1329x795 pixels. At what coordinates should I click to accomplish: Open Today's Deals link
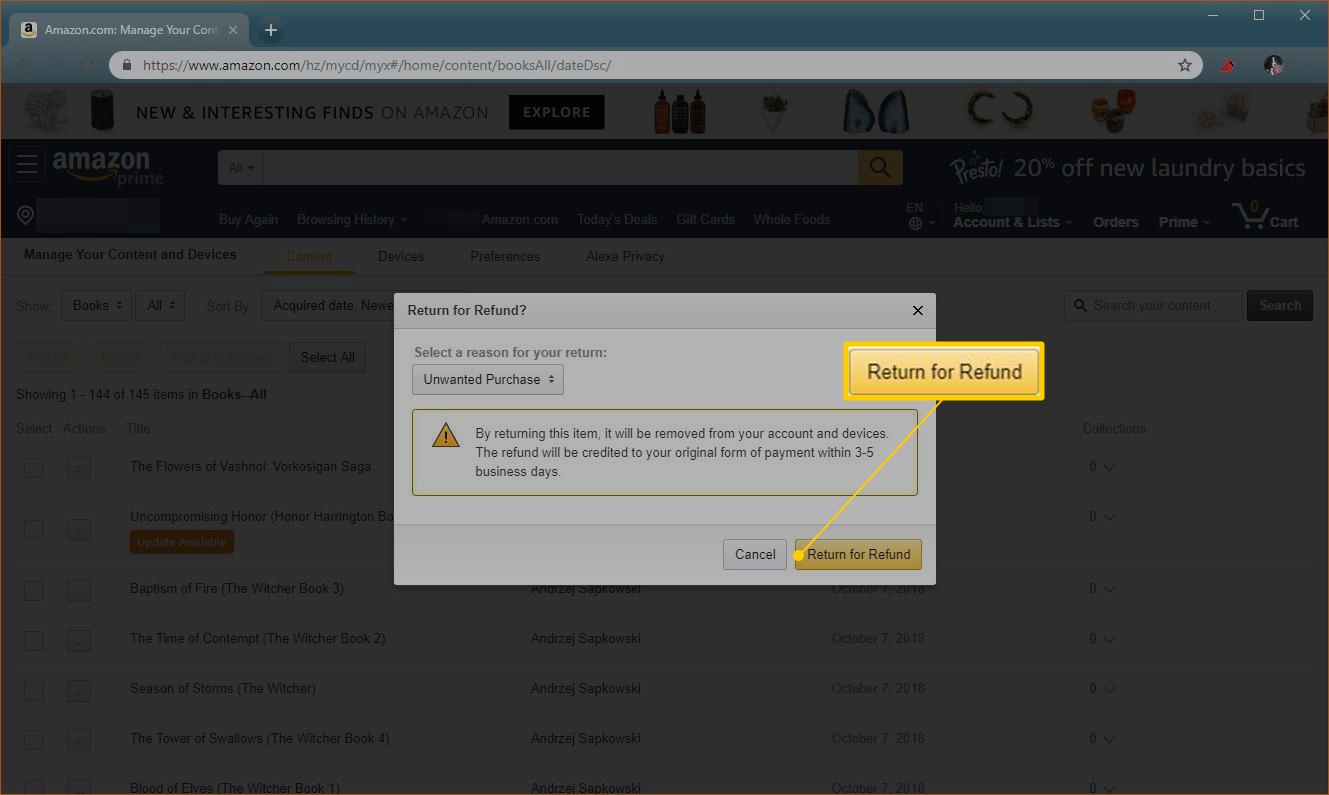617,219
